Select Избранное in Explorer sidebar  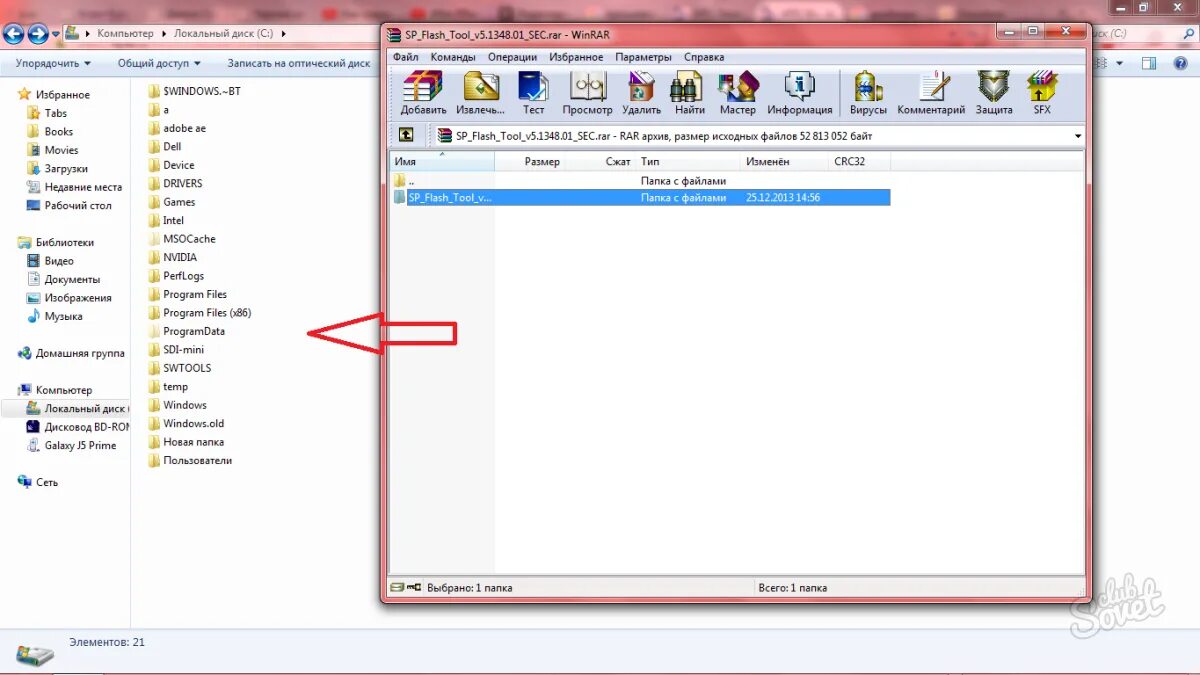[x=54, y=95]
